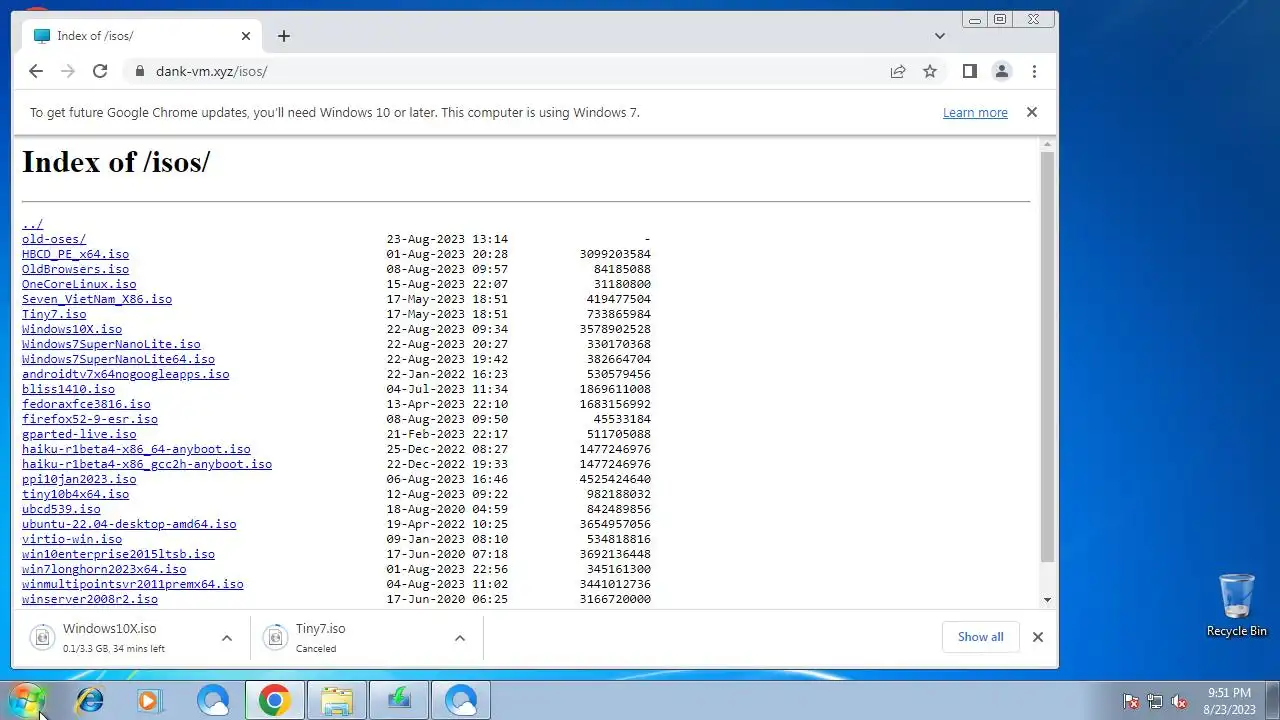Download OldBrowsers.iso

coord(76,269)
